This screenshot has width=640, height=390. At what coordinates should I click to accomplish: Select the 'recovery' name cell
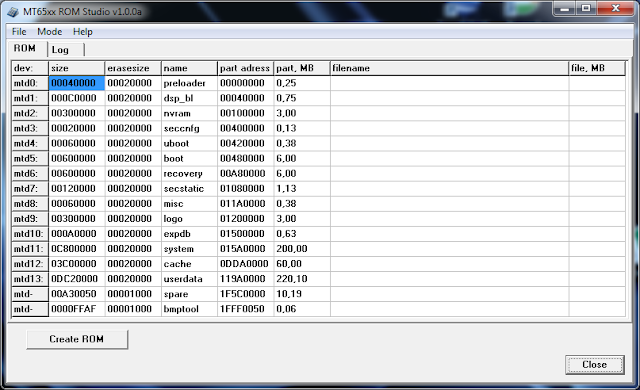pyautogui.click(x=189, y=174)
